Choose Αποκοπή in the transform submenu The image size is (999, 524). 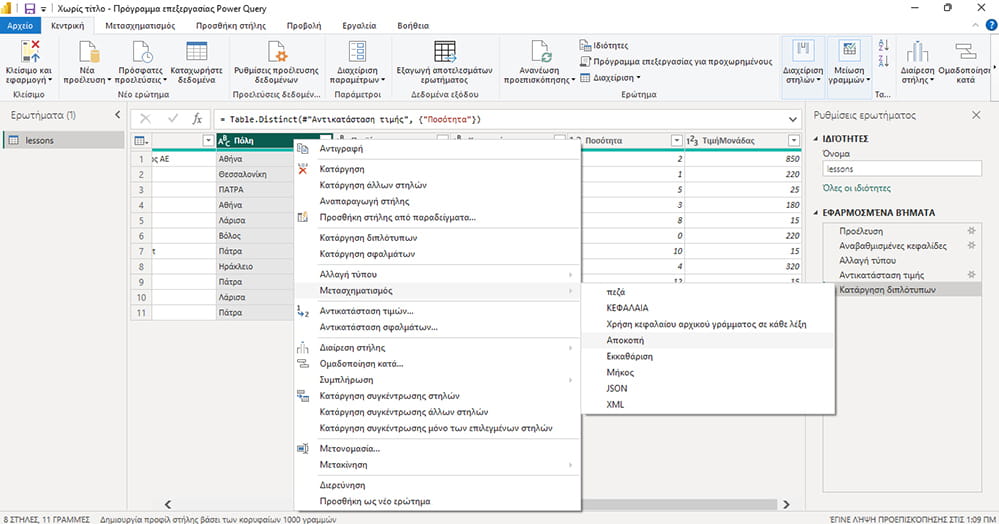[708, 340]
